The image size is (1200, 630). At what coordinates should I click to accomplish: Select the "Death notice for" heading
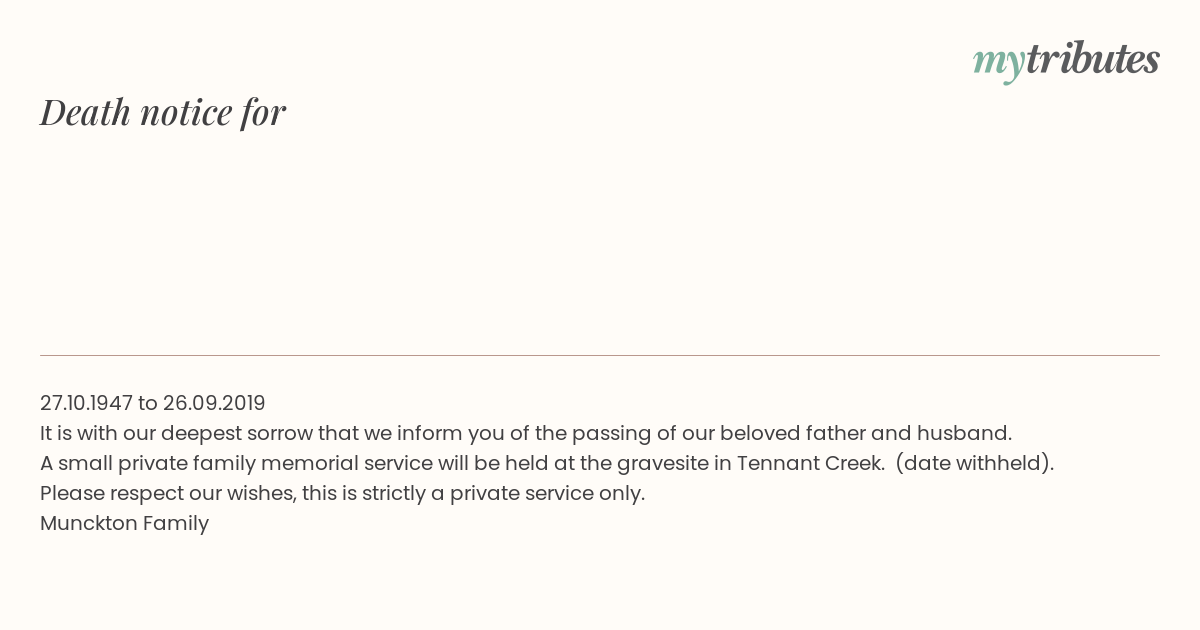click(163, 113)
